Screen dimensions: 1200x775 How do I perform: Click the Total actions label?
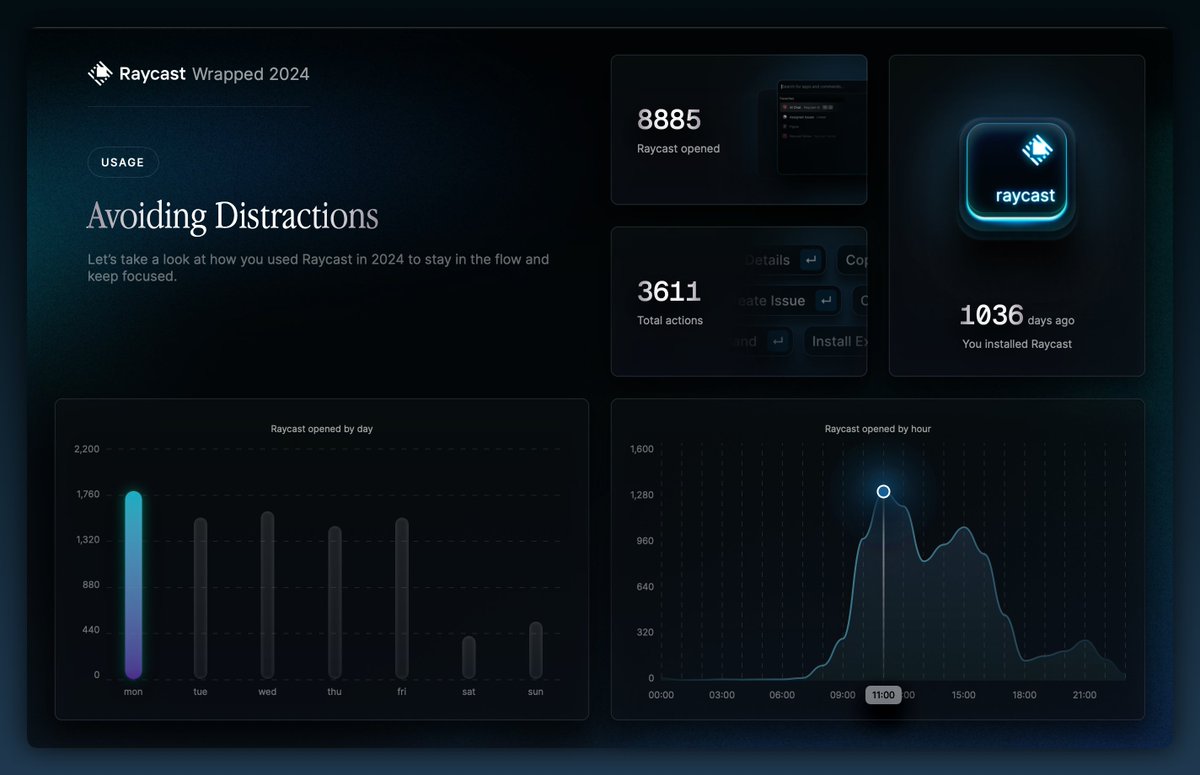tap(670, 321)
